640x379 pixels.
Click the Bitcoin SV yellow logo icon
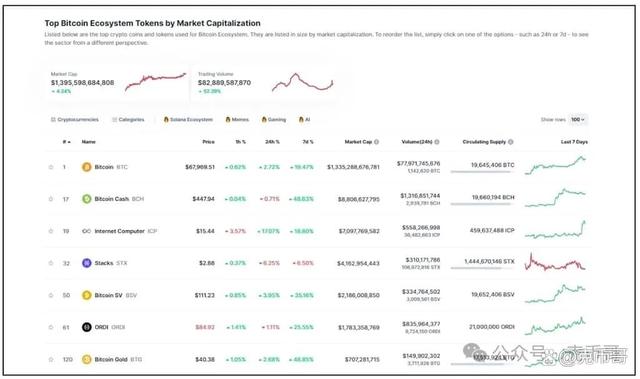[x=87, y=295]
